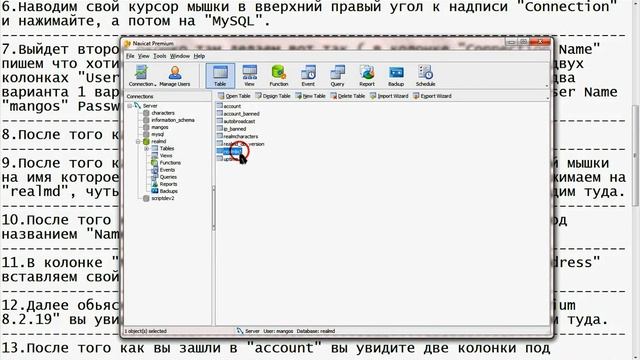Switch to the View objects button

[x=249, y=76]
